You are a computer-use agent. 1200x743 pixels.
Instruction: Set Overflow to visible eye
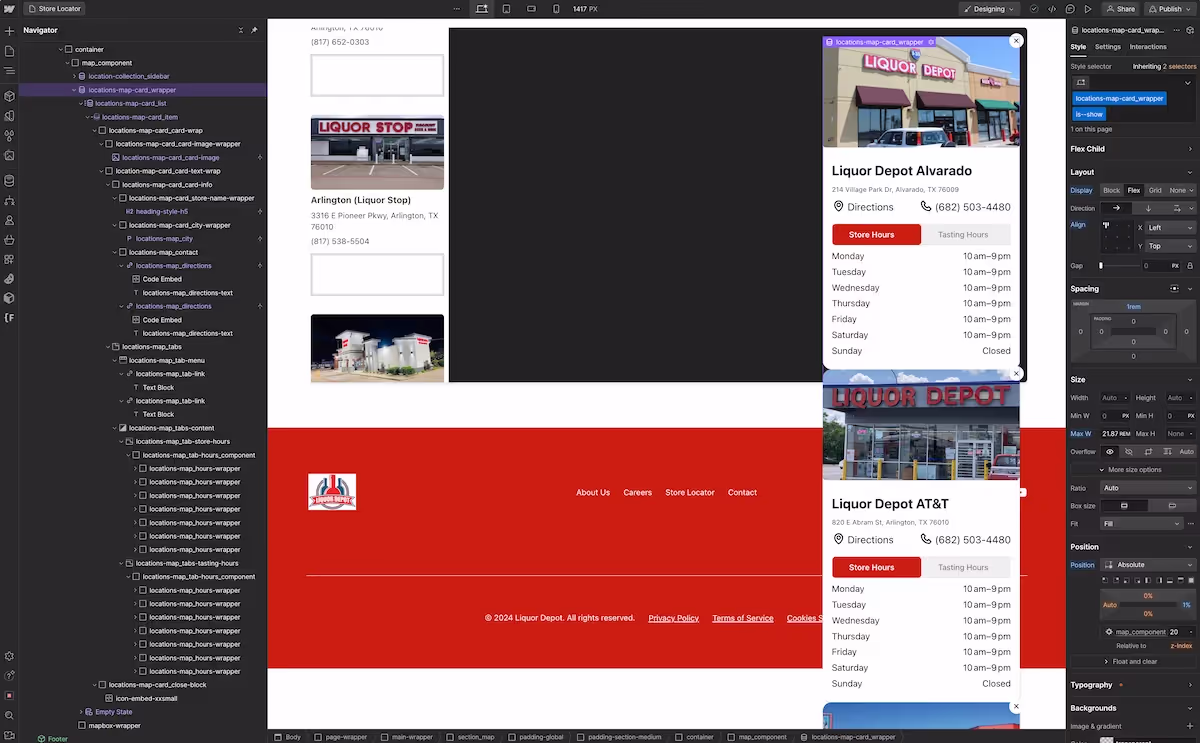[x=1109, y=452]
